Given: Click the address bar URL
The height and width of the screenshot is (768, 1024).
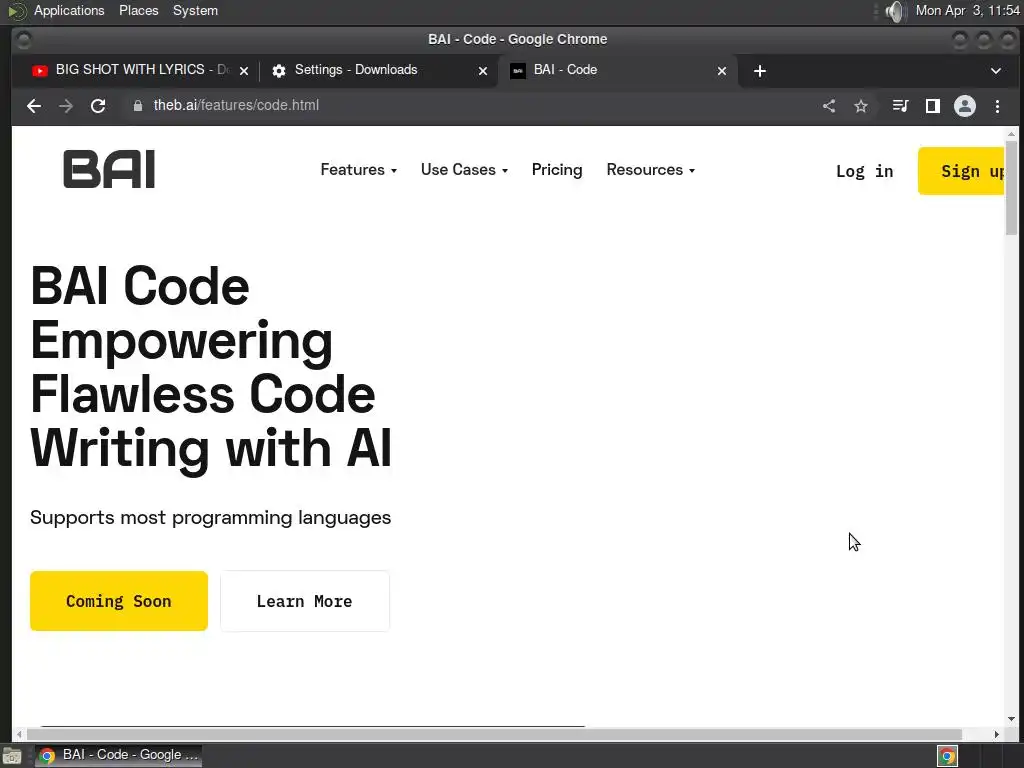Looking at the screenshot, I should (236, 105).
